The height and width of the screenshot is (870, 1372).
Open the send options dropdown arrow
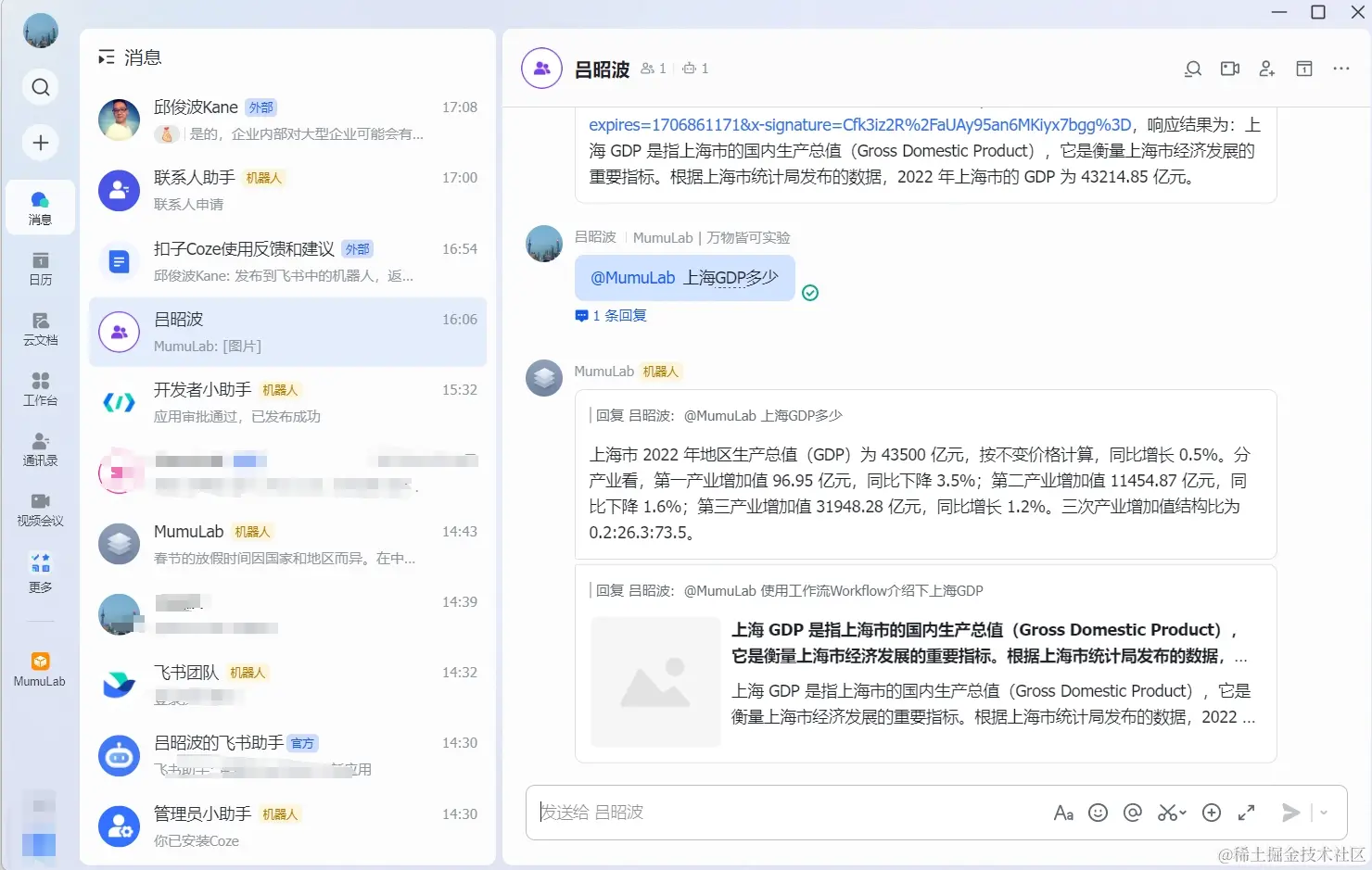[1324, 813]
